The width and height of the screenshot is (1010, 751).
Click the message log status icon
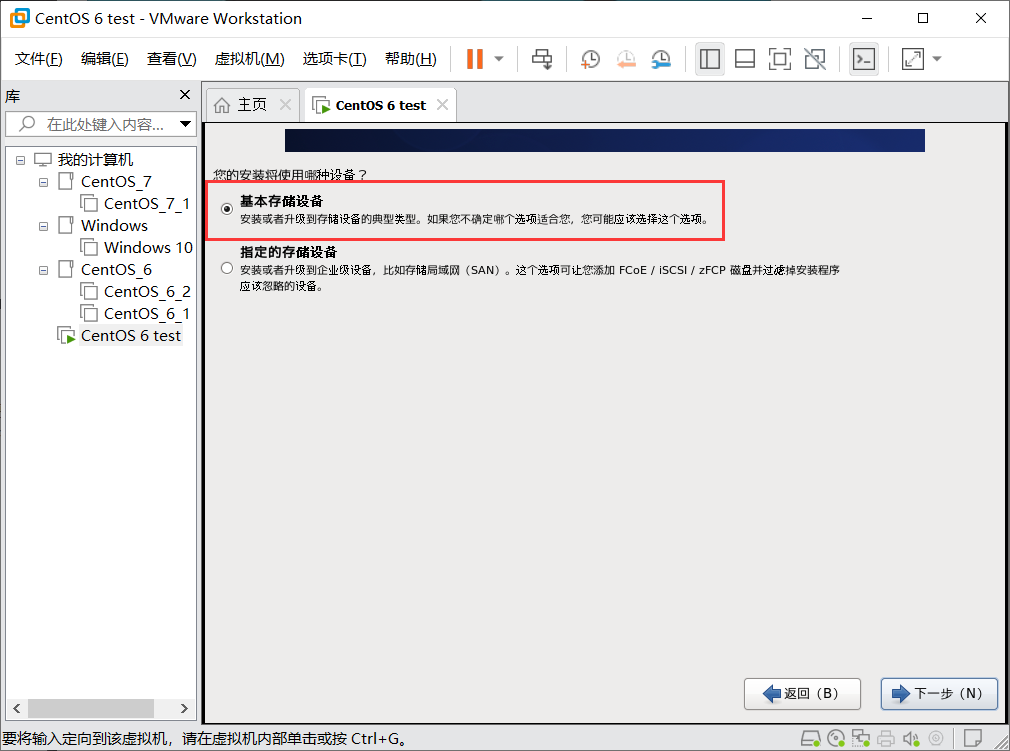(x=973, y=738)
